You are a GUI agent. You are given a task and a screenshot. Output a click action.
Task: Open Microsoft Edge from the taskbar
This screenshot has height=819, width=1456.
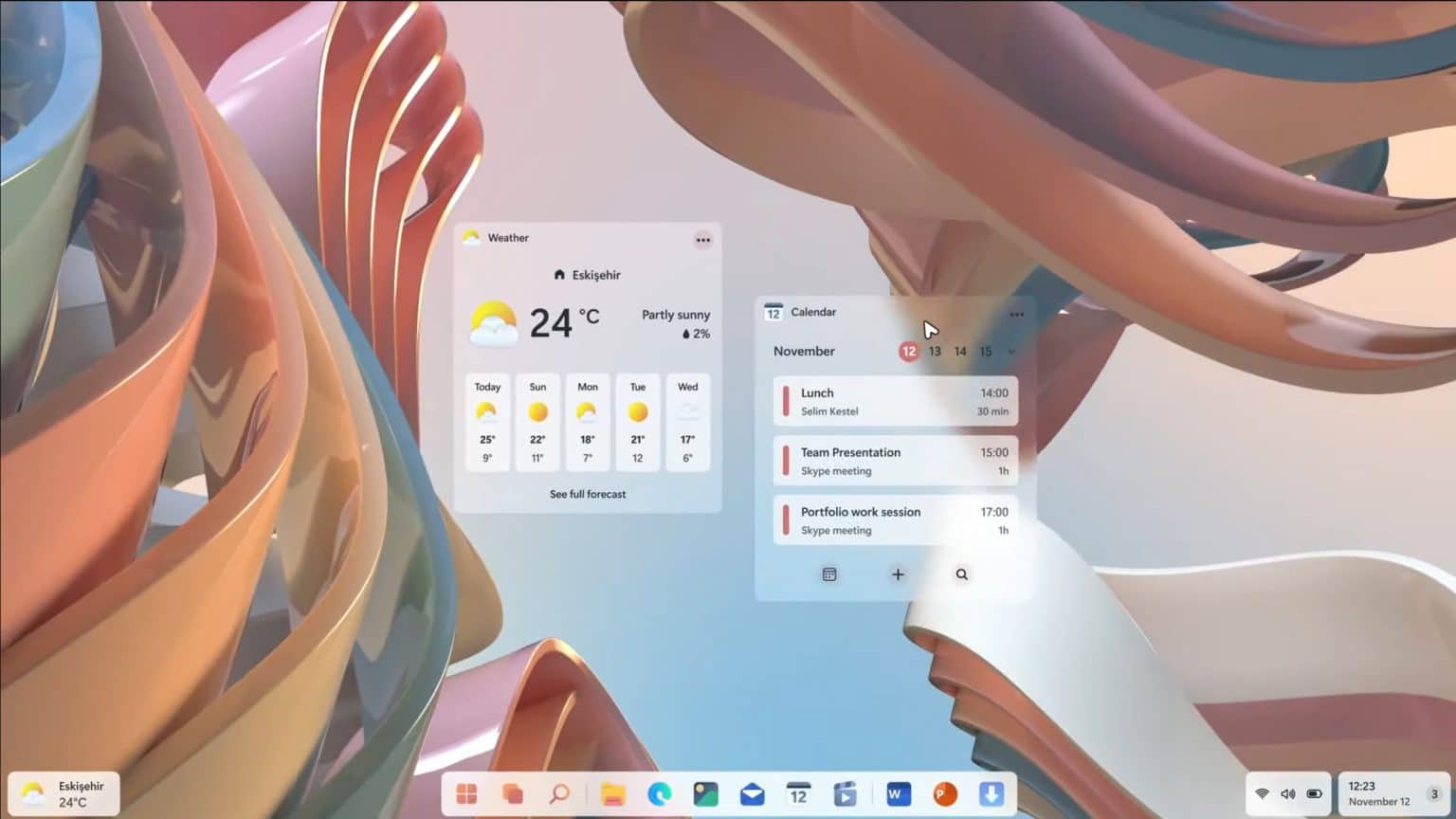660,794
